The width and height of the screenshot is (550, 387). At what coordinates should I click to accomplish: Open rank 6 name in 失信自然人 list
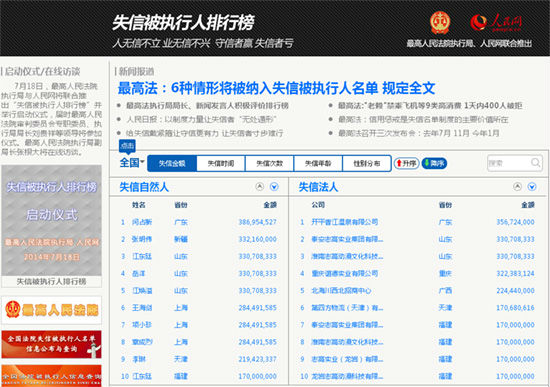[142, 308]
